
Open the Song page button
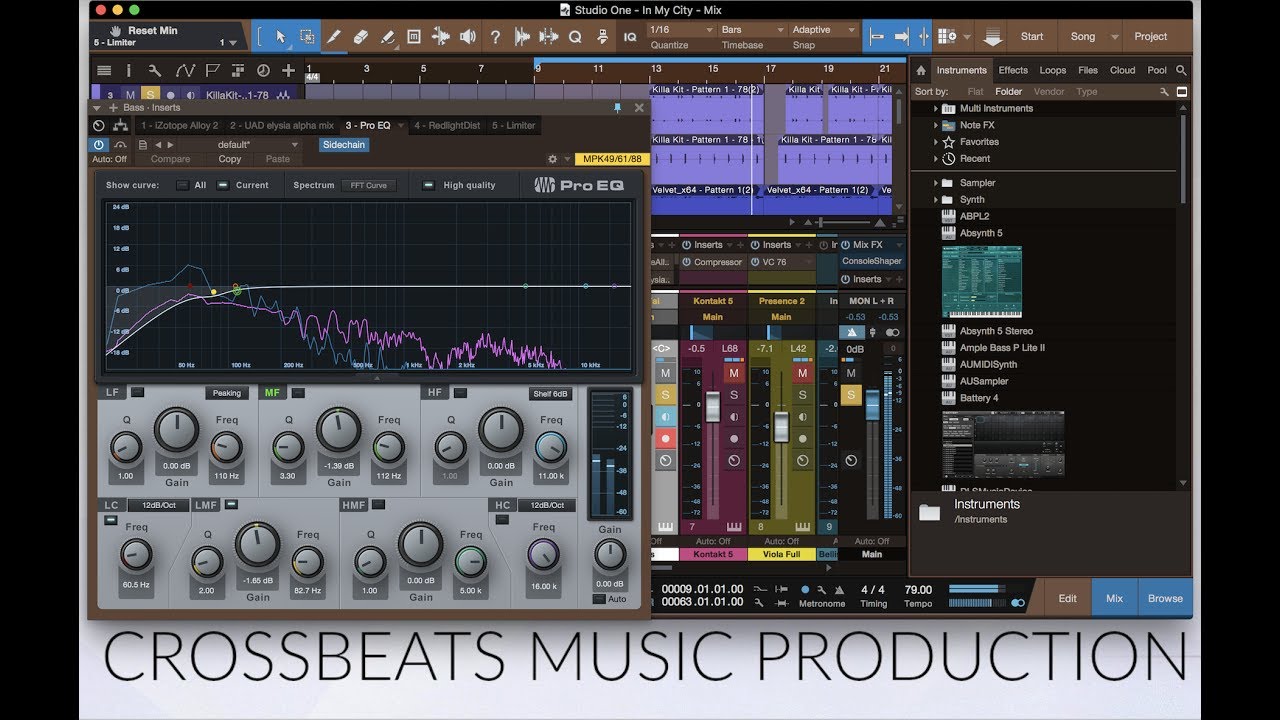1083,37
